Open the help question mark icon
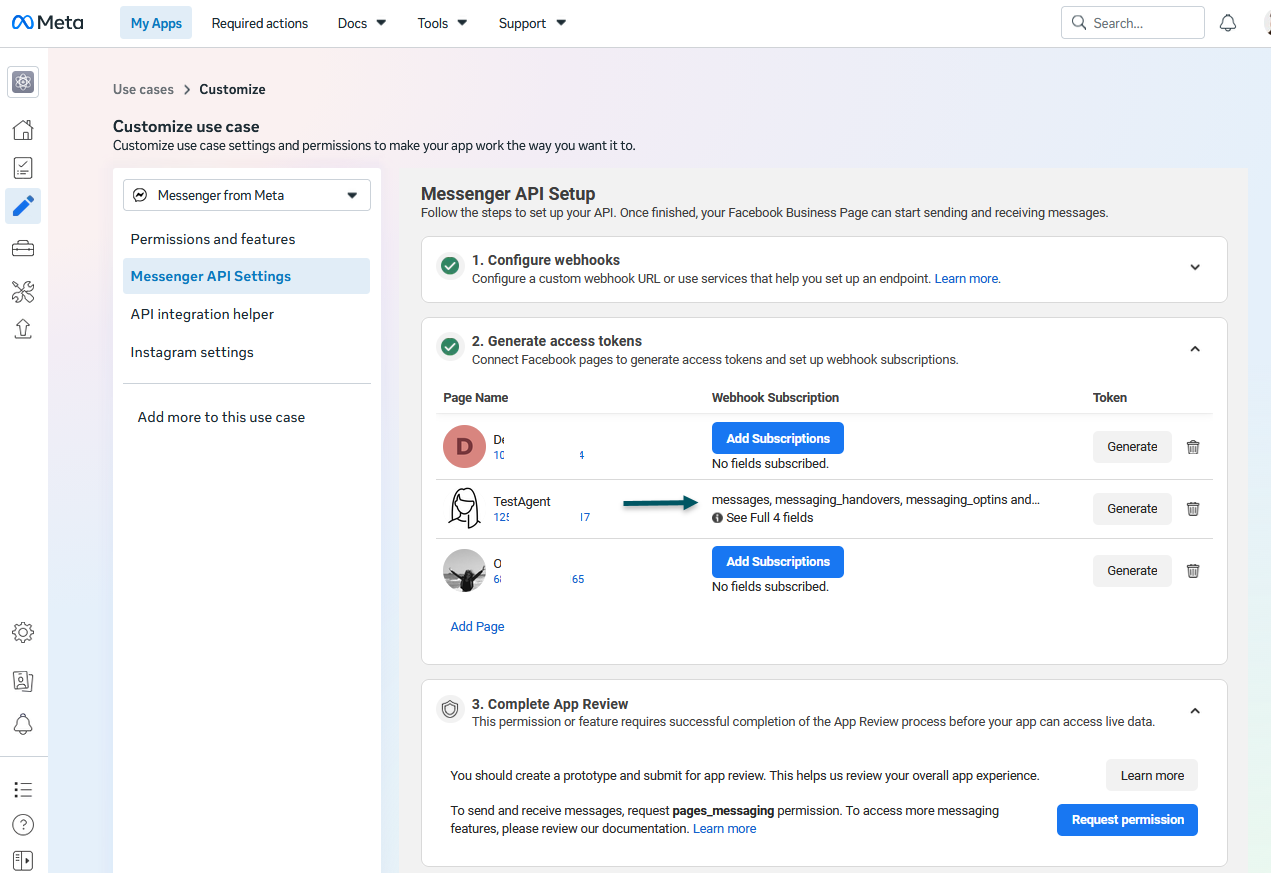Viewport: 1271px width, 873px height. (x=23, y=825)
